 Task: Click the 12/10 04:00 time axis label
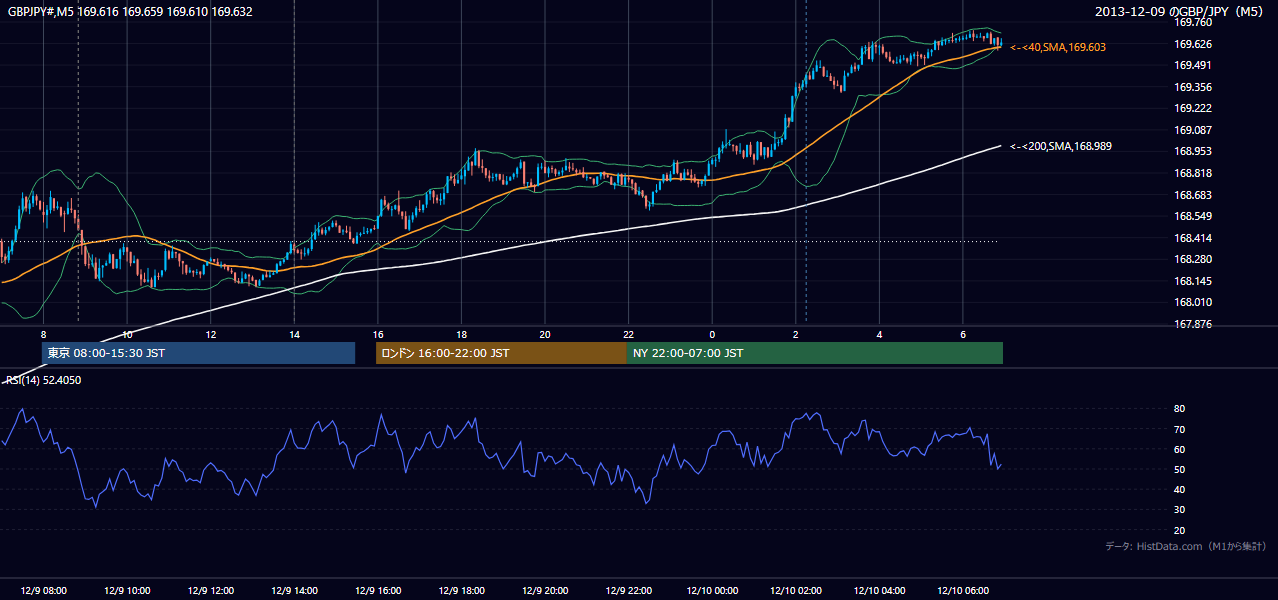879,591
